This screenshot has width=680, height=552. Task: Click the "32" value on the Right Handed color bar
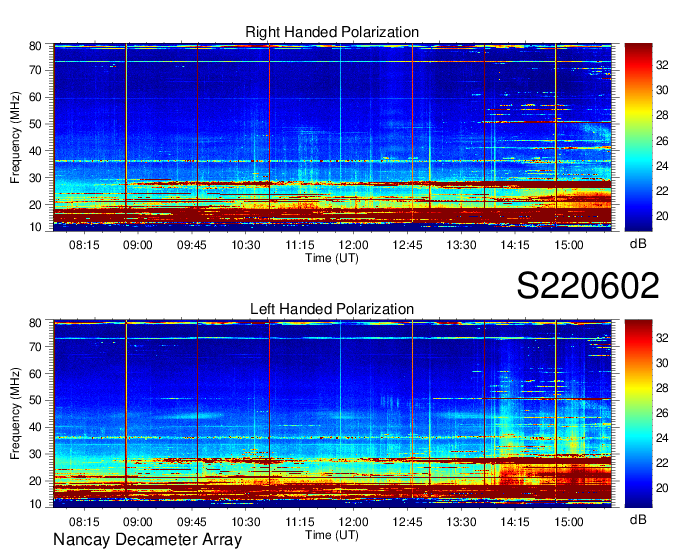tap(662, 65)
